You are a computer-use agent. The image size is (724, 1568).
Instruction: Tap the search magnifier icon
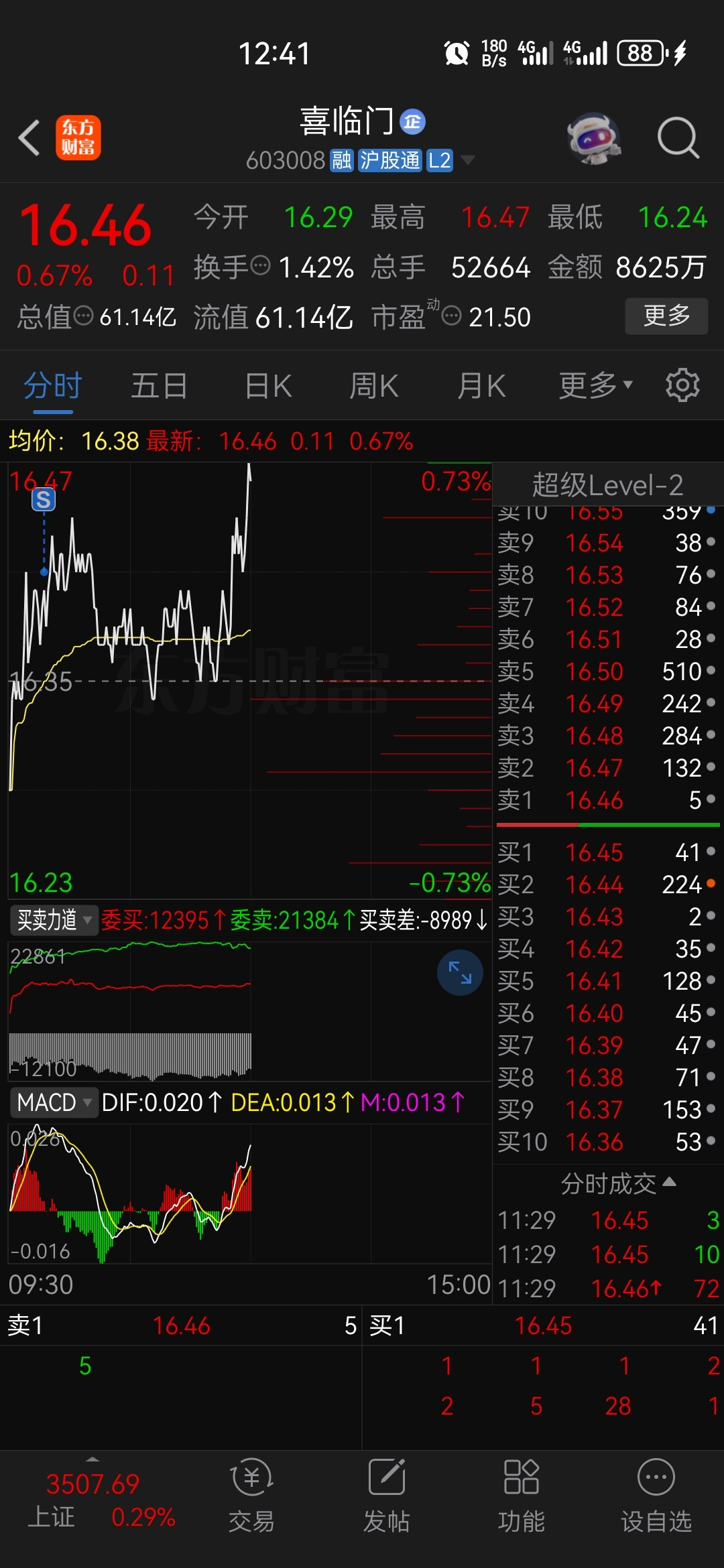click(x=678, y=138)
